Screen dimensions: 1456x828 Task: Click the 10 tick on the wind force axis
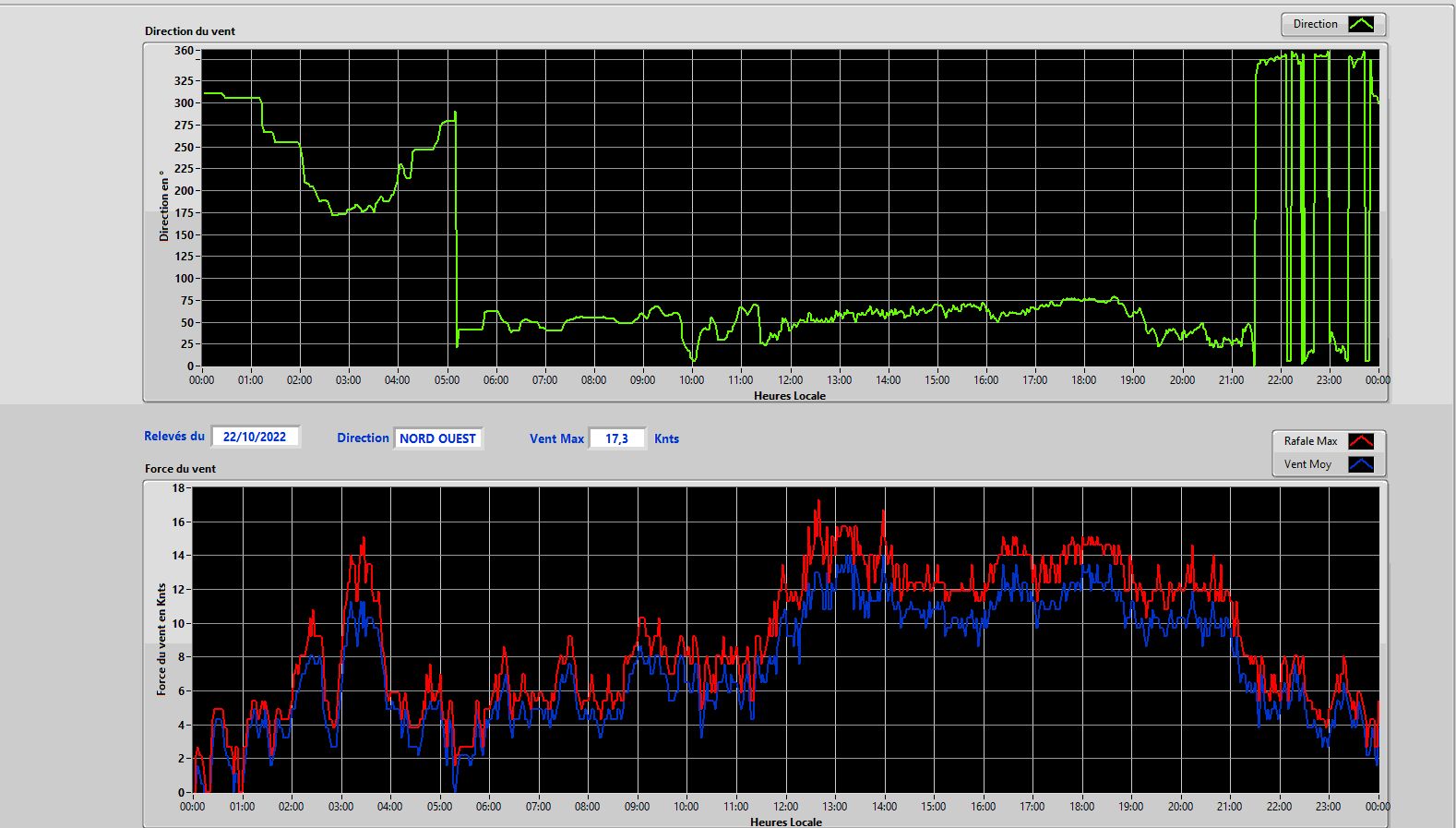click(178, 624)
